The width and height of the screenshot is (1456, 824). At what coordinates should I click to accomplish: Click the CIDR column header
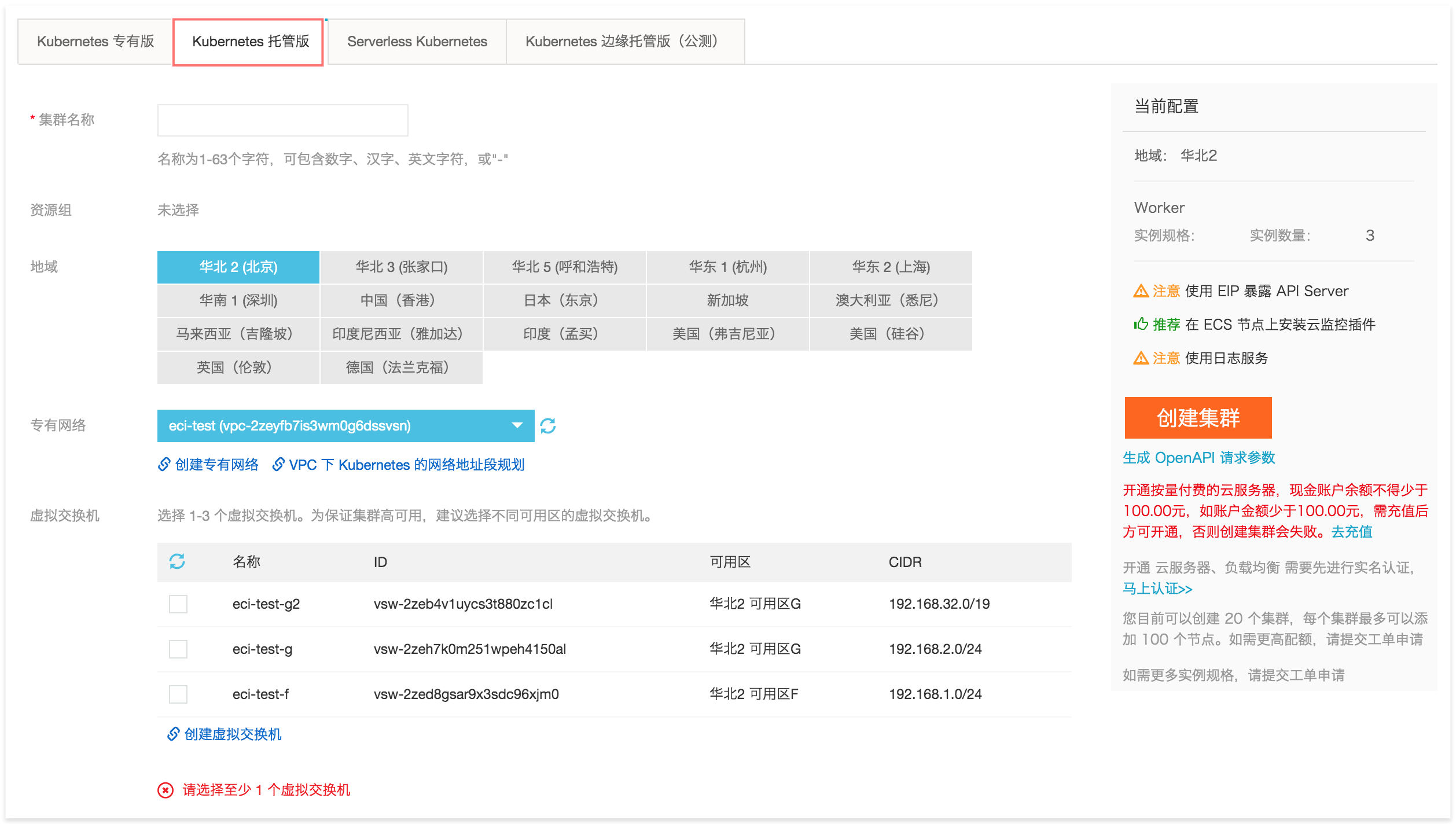click(905, 562)
